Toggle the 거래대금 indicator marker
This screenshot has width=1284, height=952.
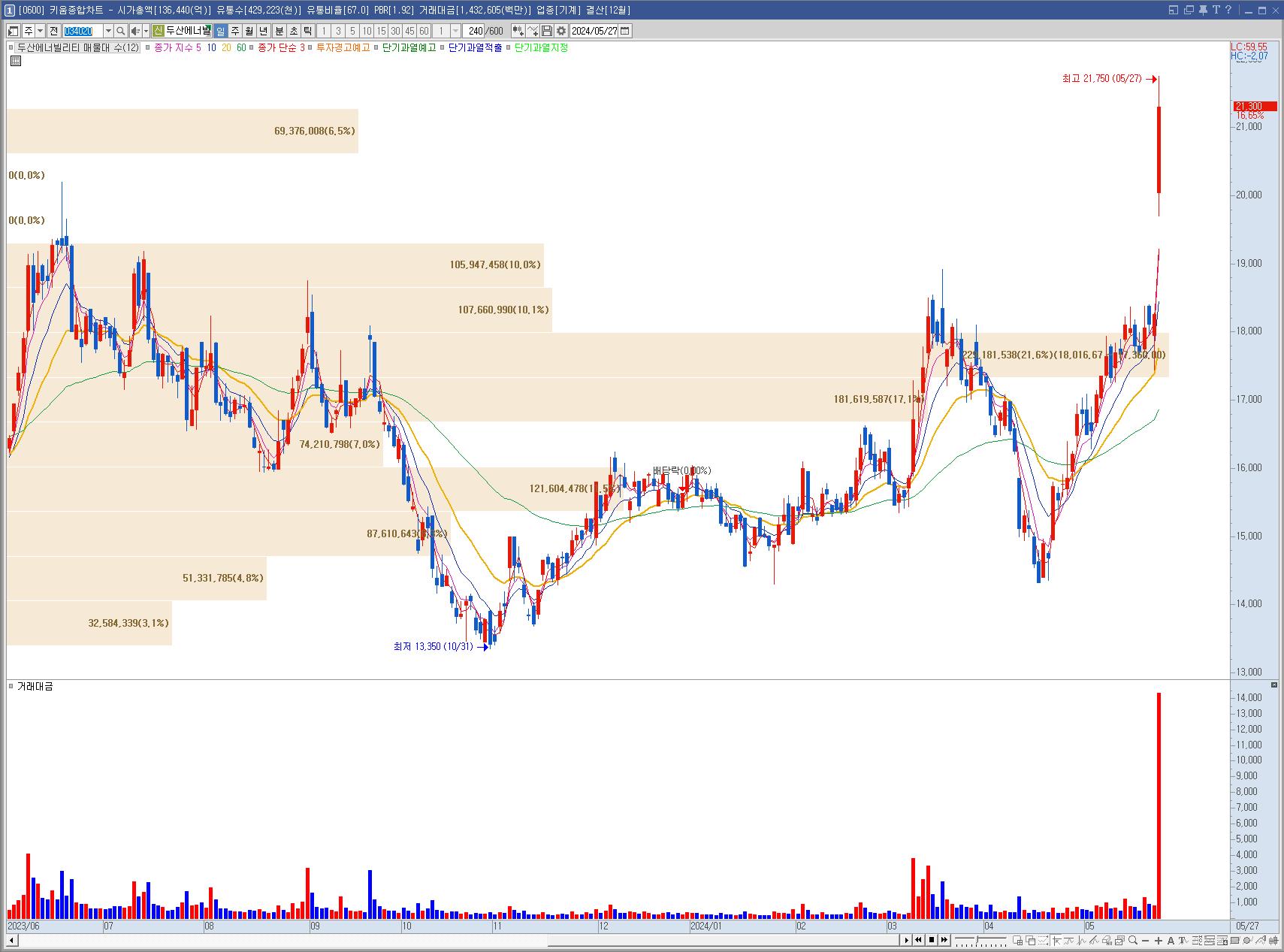coord(11,686)
